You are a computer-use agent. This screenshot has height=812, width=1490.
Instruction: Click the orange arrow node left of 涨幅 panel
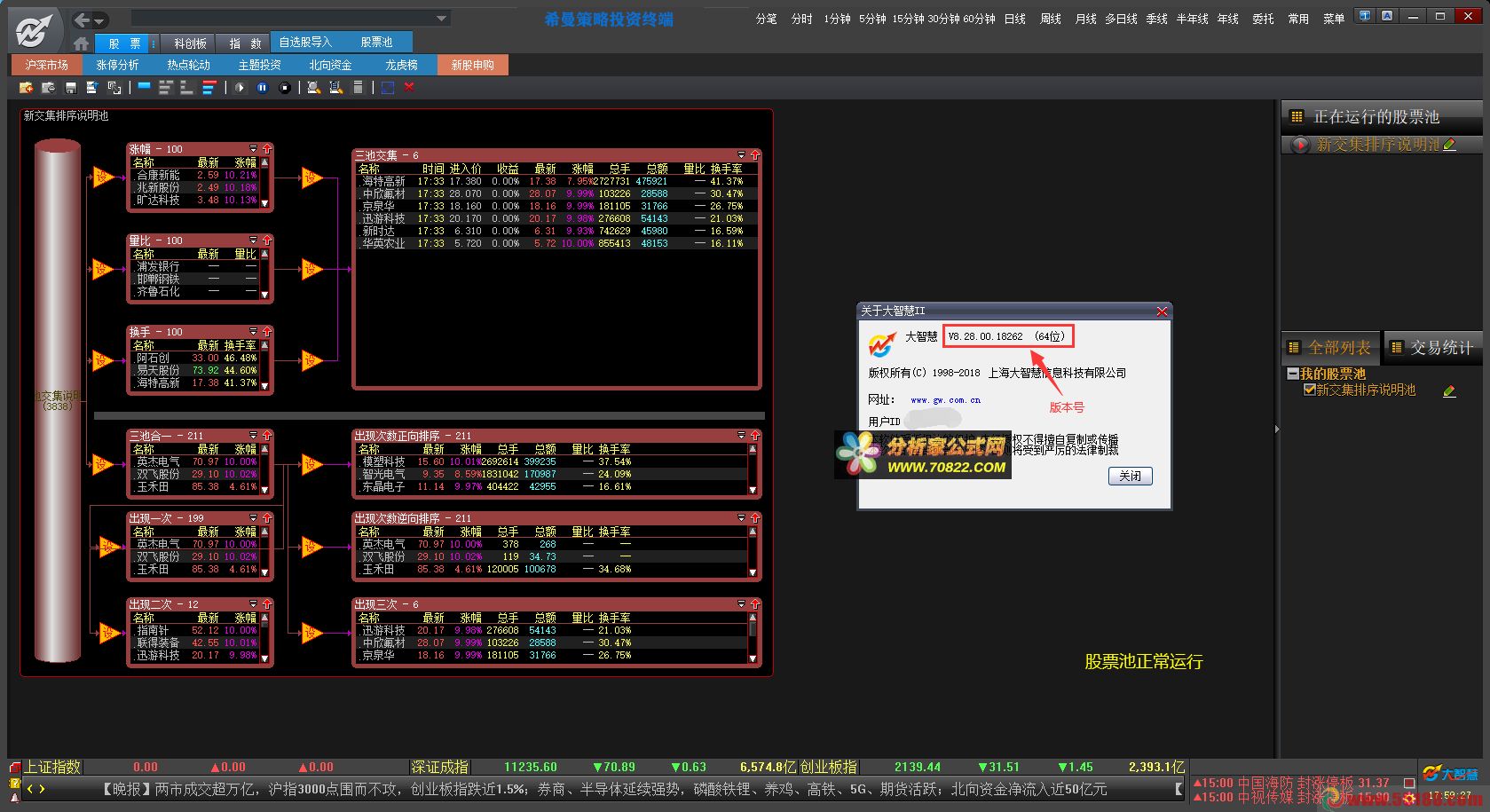coord(103,177)
